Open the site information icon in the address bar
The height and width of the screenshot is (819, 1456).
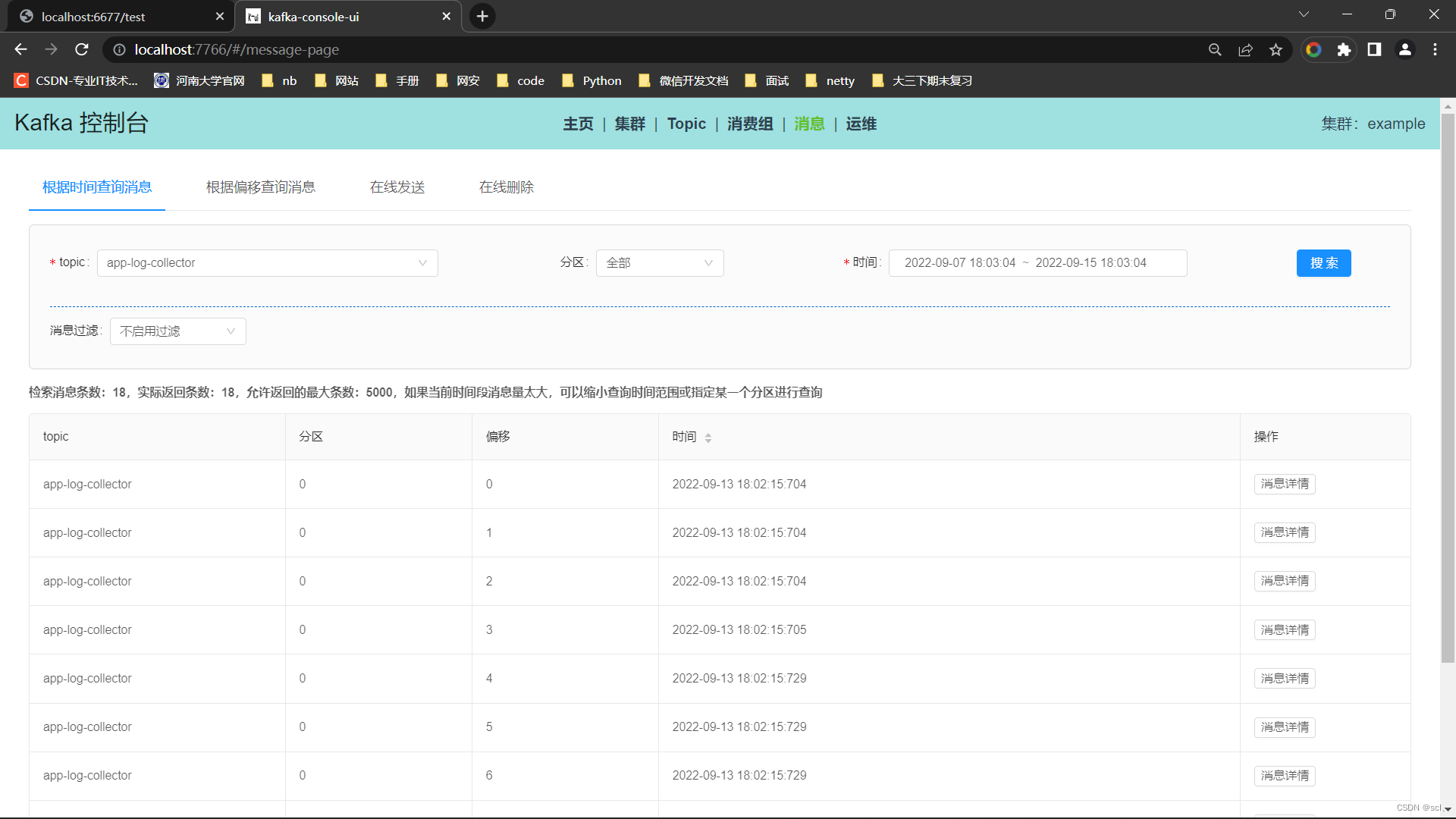[119, 49]
